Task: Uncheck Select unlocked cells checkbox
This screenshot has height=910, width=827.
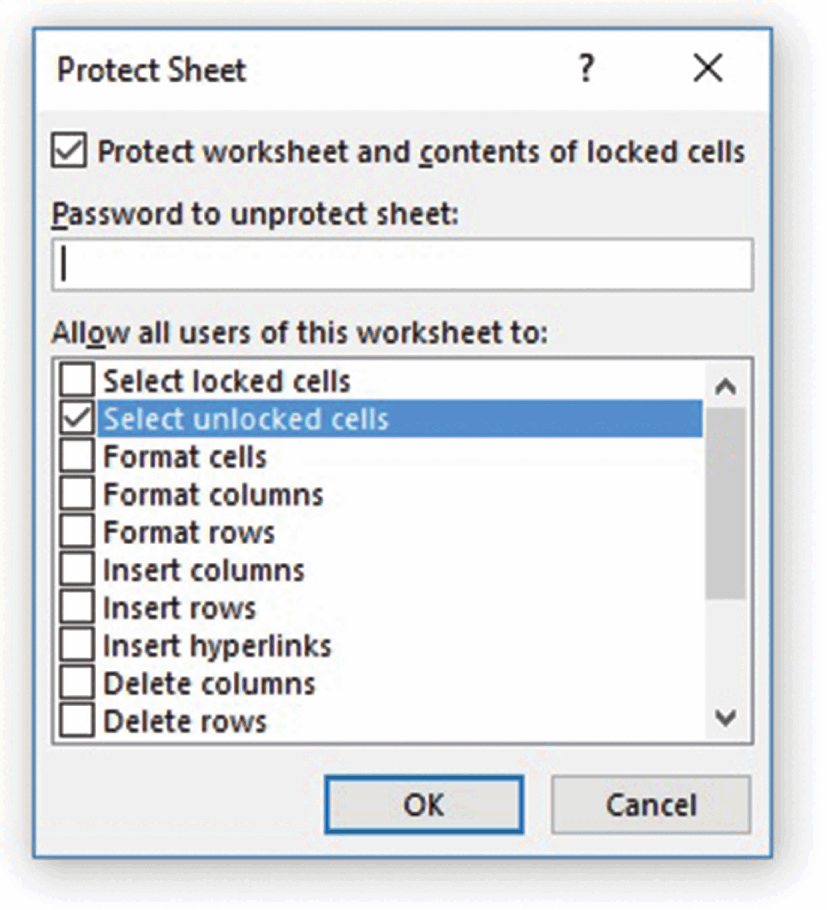Action: [77, 419]
